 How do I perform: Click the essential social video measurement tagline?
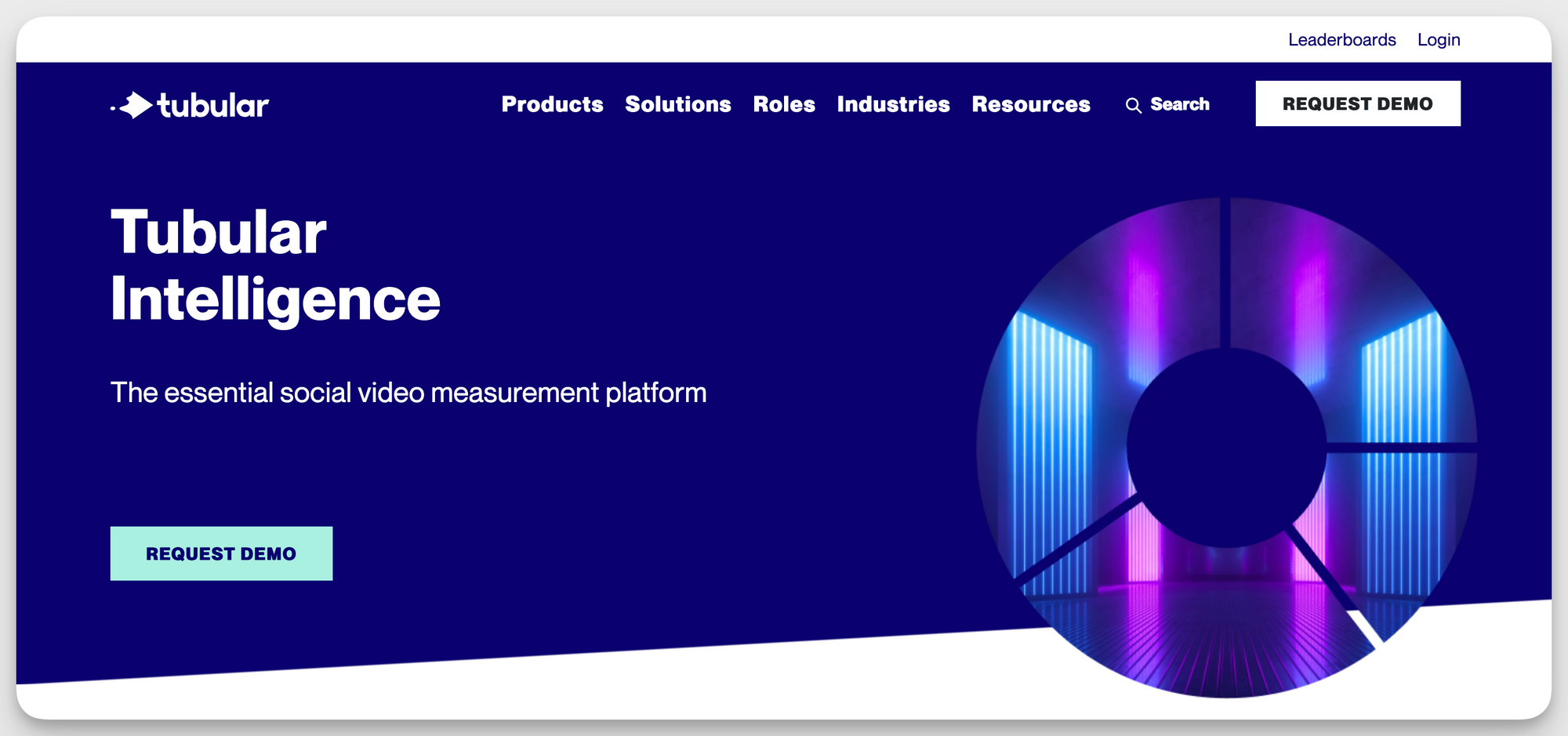point(408,393)
